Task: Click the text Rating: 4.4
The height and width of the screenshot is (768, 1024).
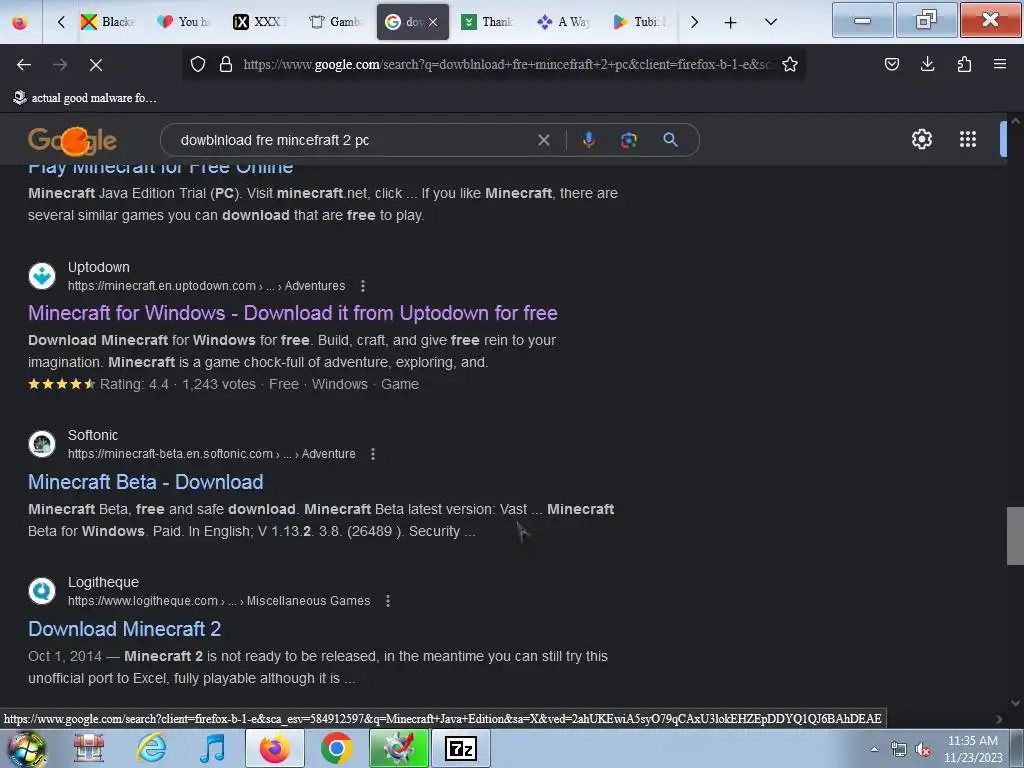Action: pos(134,384)
